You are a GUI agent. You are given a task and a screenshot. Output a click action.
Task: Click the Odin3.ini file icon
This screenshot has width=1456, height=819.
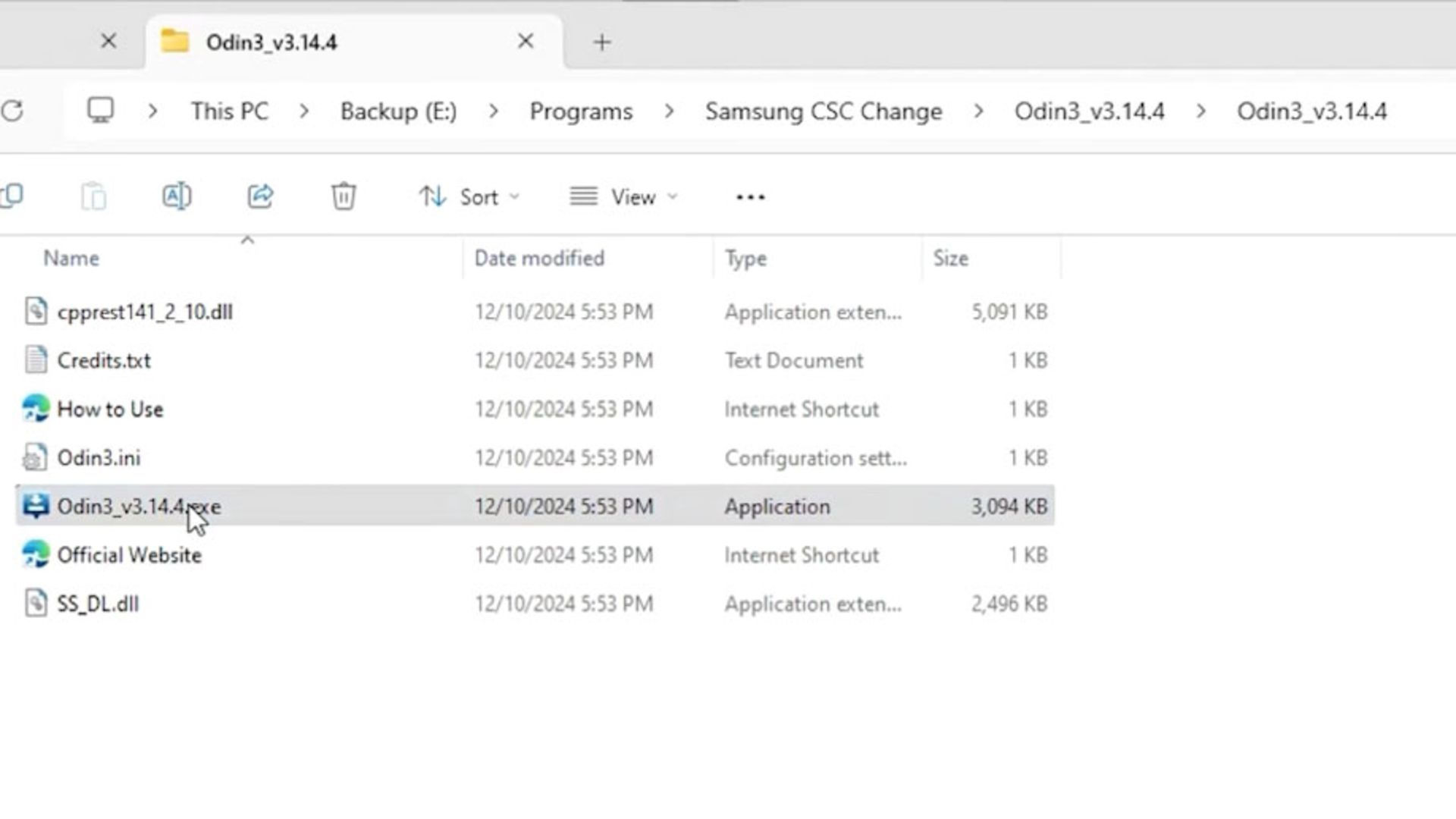pyautogui.click(x=36, y=457)
